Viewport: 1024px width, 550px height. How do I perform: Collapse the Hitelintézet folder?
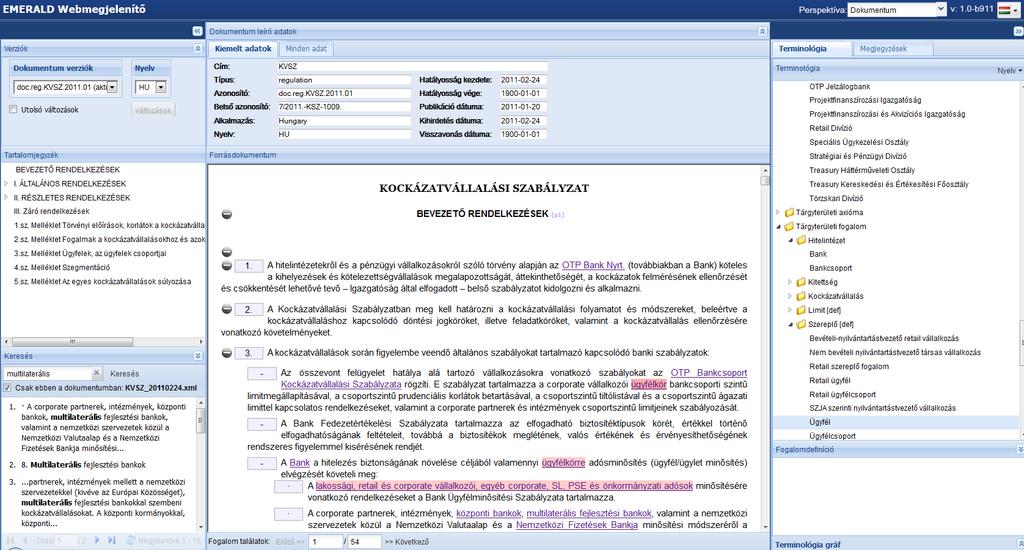(790, 240)
